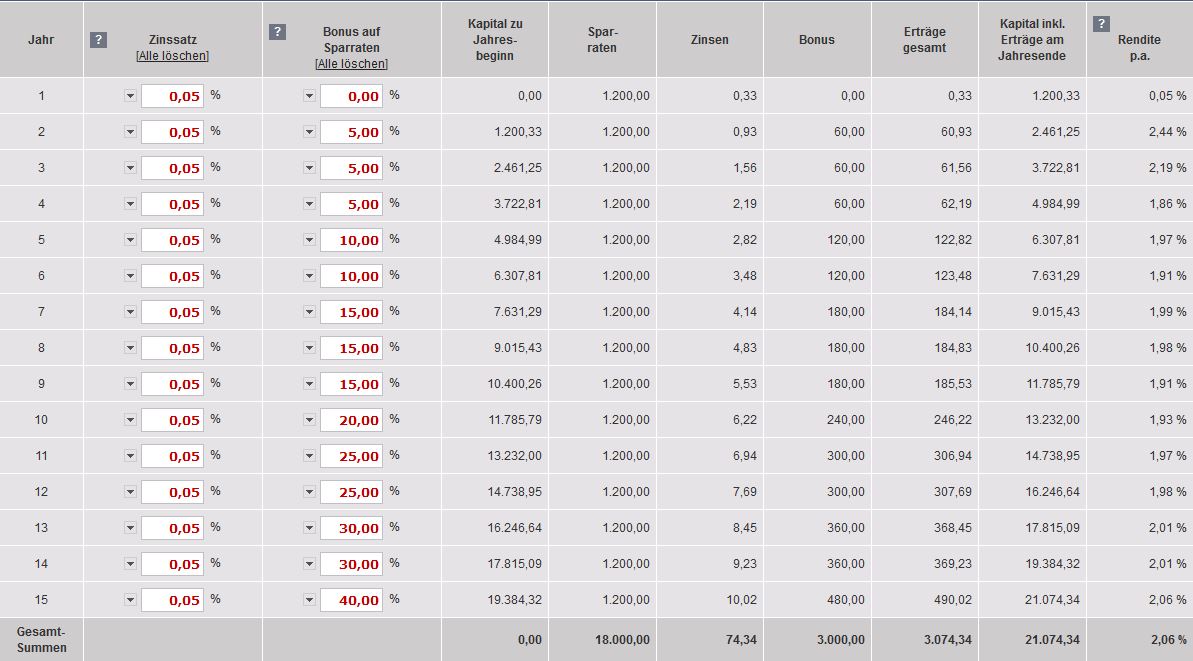Viewport: 1193px width, 661px height.
Task: Click the year 1 bonus field showing 0,00
Action: pyautogui.click(x=351, y=96)
